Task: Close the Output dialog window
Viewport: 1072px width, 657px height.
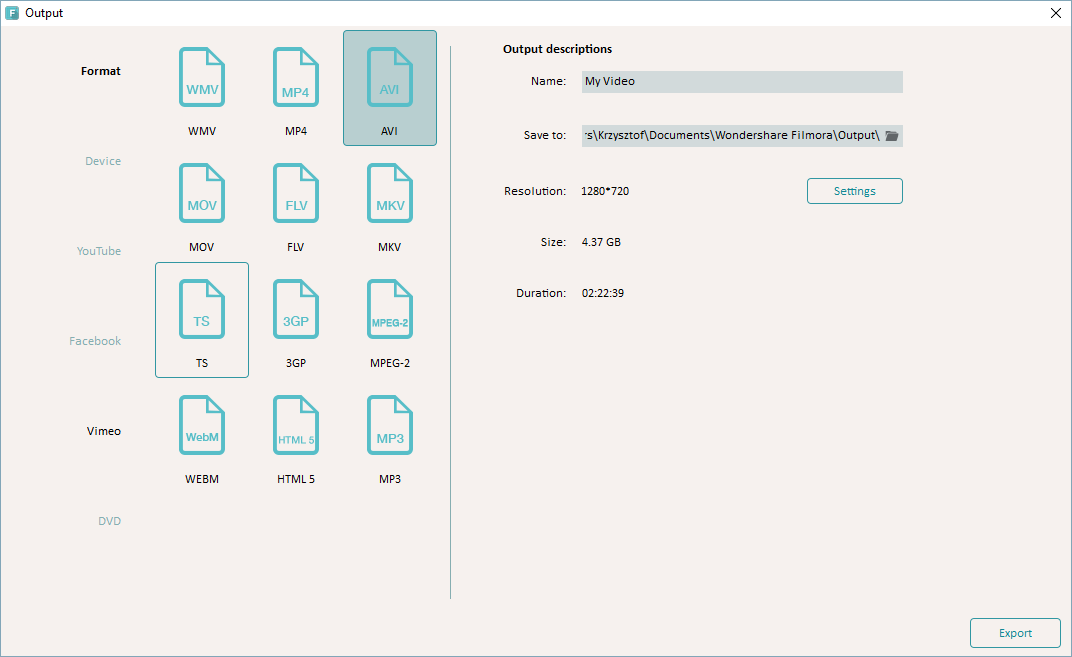Action: 1056,13
